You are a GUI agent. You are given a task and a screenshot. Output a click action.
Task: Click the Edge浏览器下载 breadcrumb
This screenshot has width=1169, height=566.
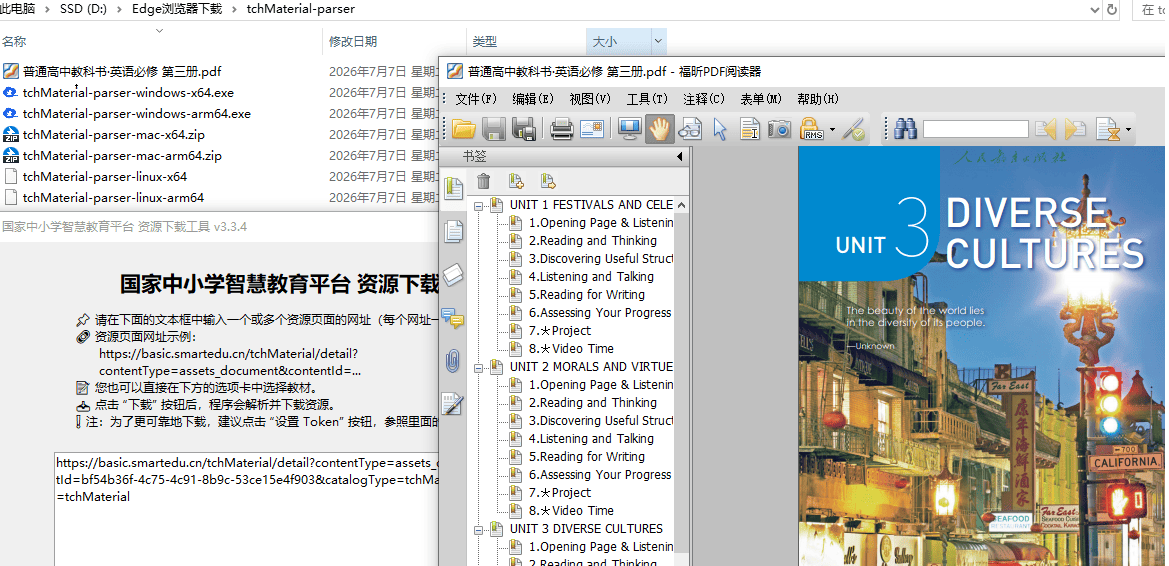[176, 10]
